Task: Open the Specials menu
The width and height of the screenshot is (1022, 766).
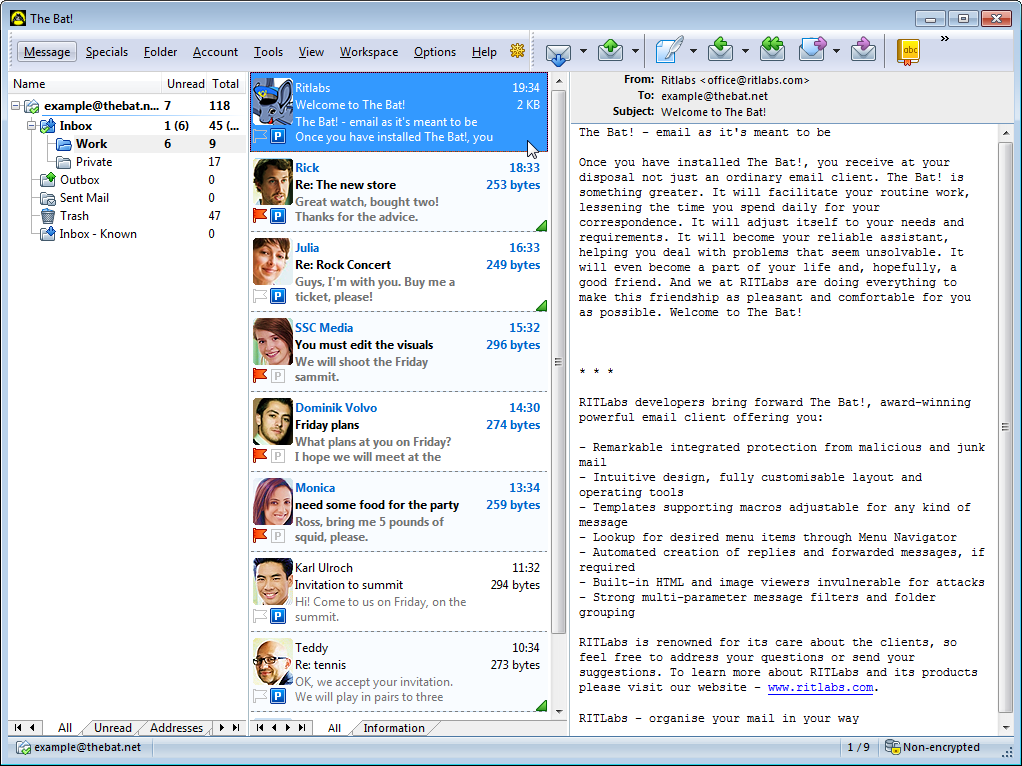Action: pyautogui.click(x=107, y=52)
